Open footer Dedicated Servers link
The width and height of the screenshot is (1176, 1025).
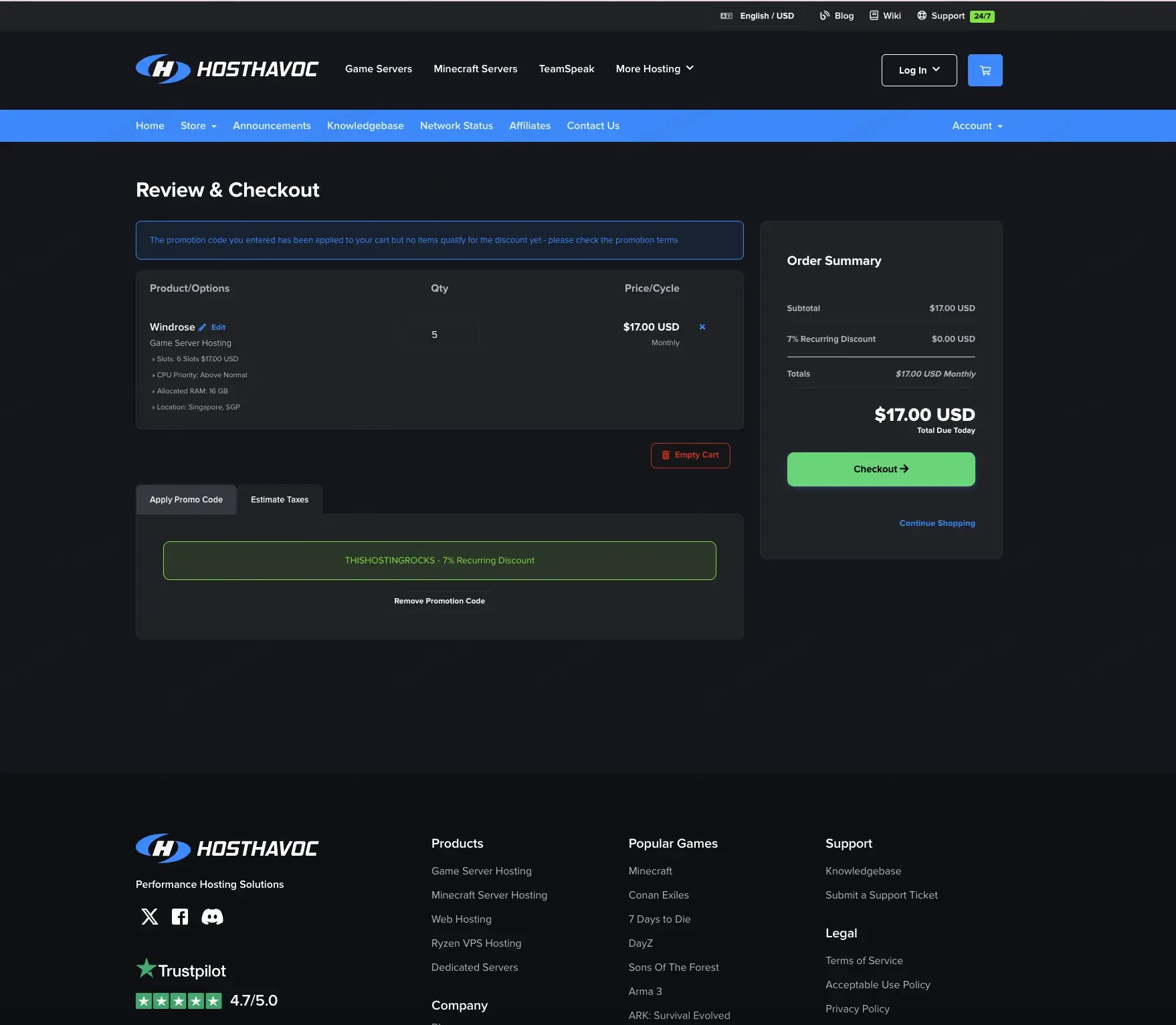click(475, 967)
